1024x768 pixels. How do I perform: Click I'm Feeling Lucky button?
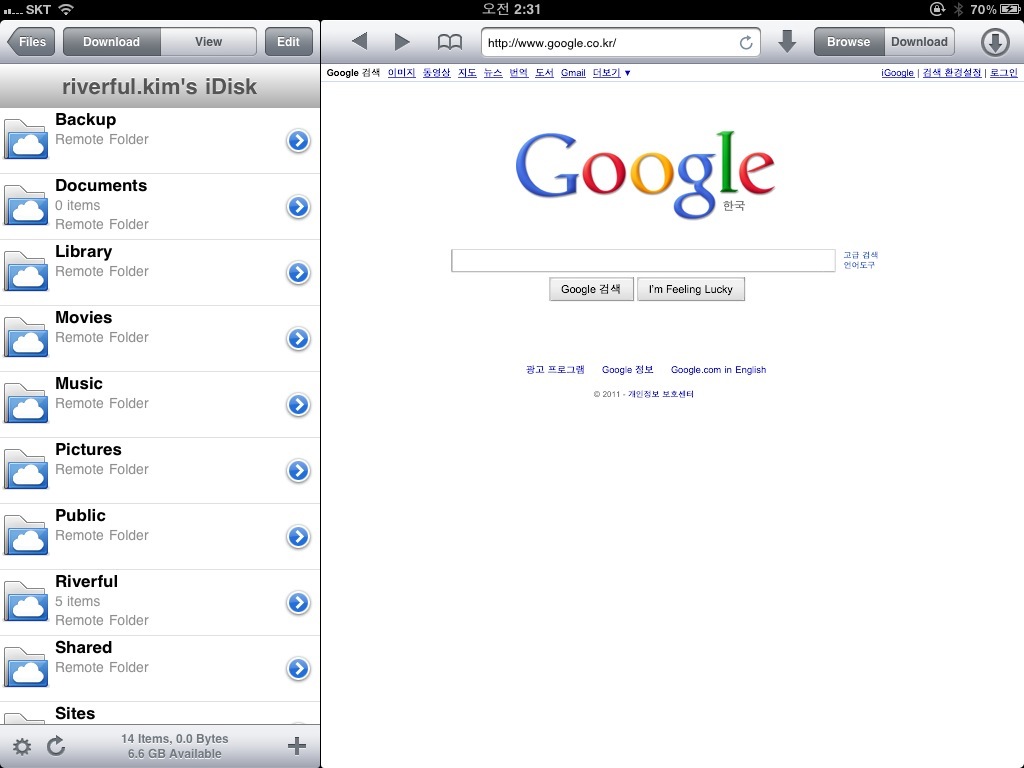pos(691,289)
